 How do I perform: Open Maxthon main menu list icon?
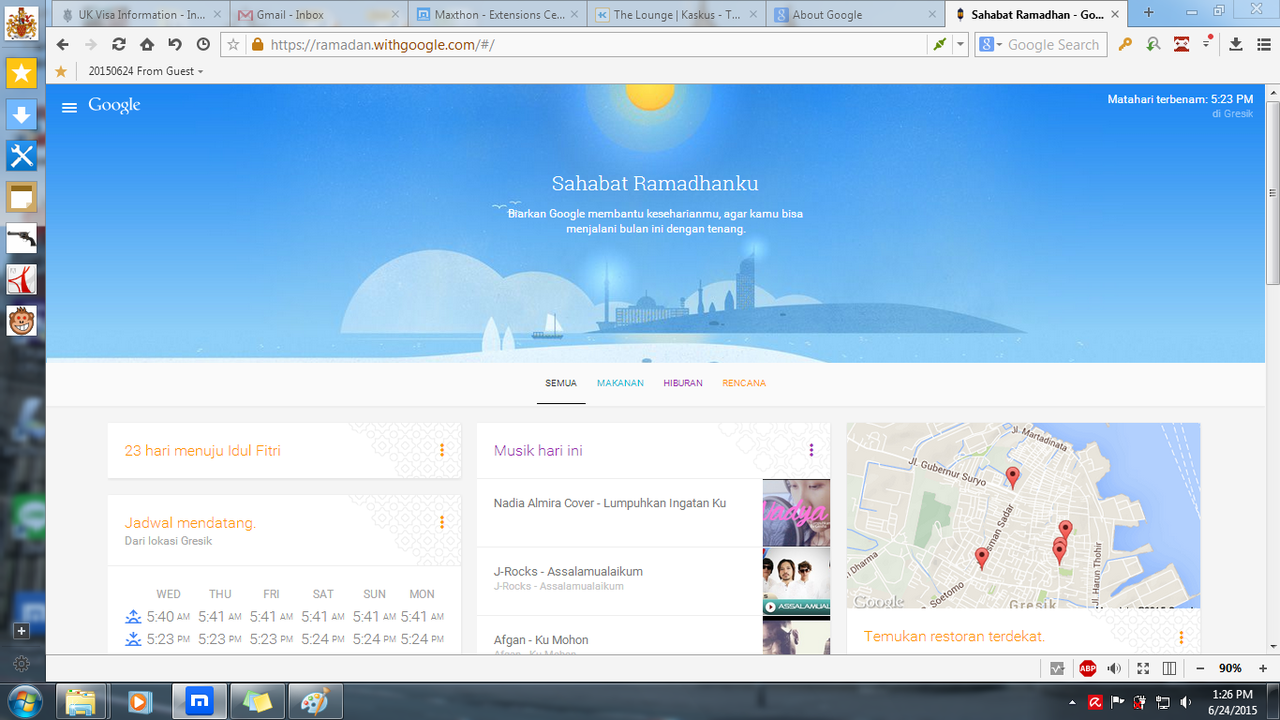pos(1263,44)
